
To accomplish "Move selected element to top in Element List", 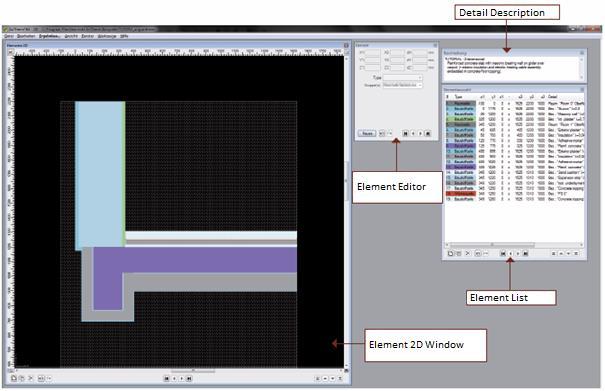I will 554,254.
